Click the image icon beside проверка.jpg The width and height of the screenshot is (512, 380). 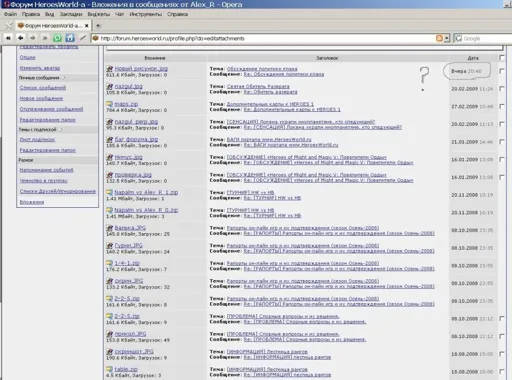(x=110, y=175)
